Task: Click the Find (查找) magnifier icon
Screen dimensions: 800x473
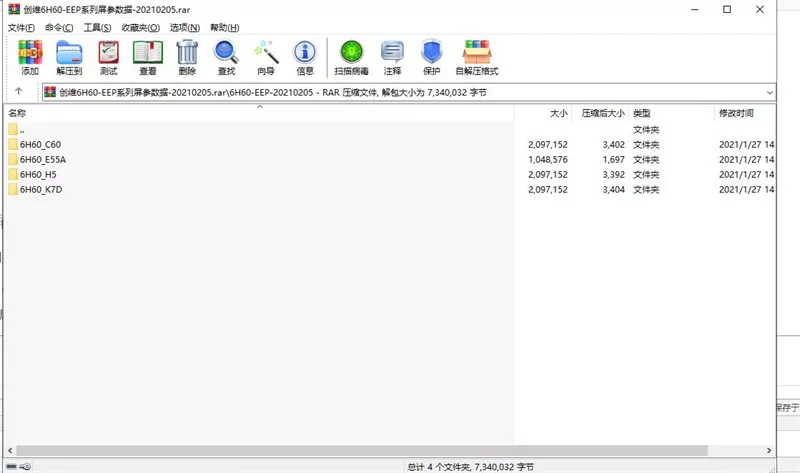Action: (226, 52)
